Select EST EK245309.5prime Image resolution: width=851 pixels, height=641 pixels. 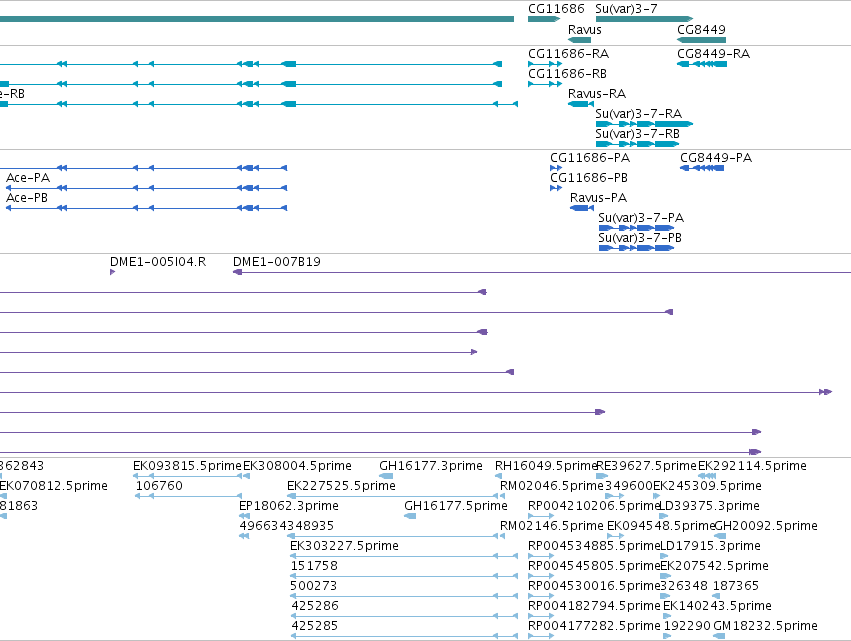(656, 496)
